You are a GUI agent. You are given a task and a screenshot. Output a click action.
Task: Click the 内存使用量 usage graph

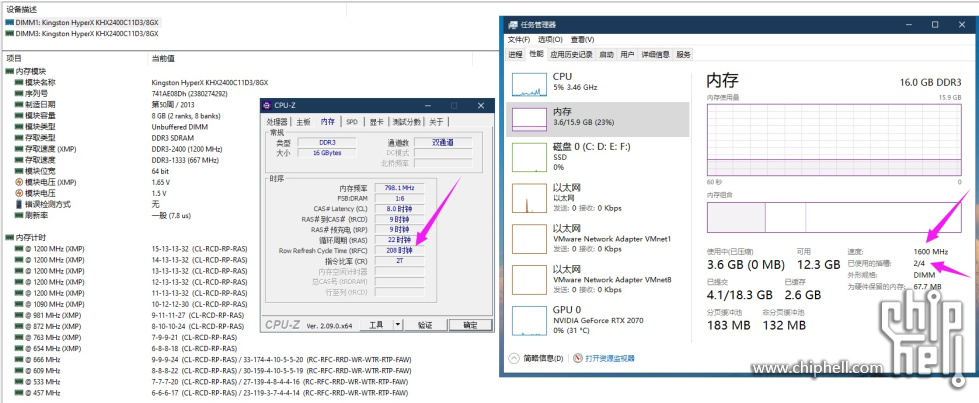(834, 140)
